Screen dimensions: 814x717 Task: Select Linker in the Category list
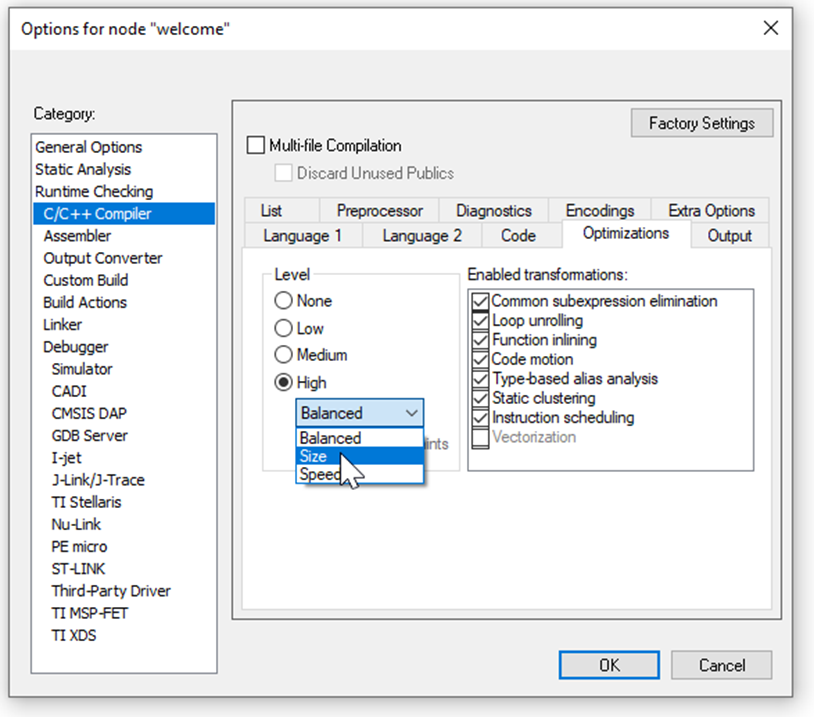click(62, 325)
